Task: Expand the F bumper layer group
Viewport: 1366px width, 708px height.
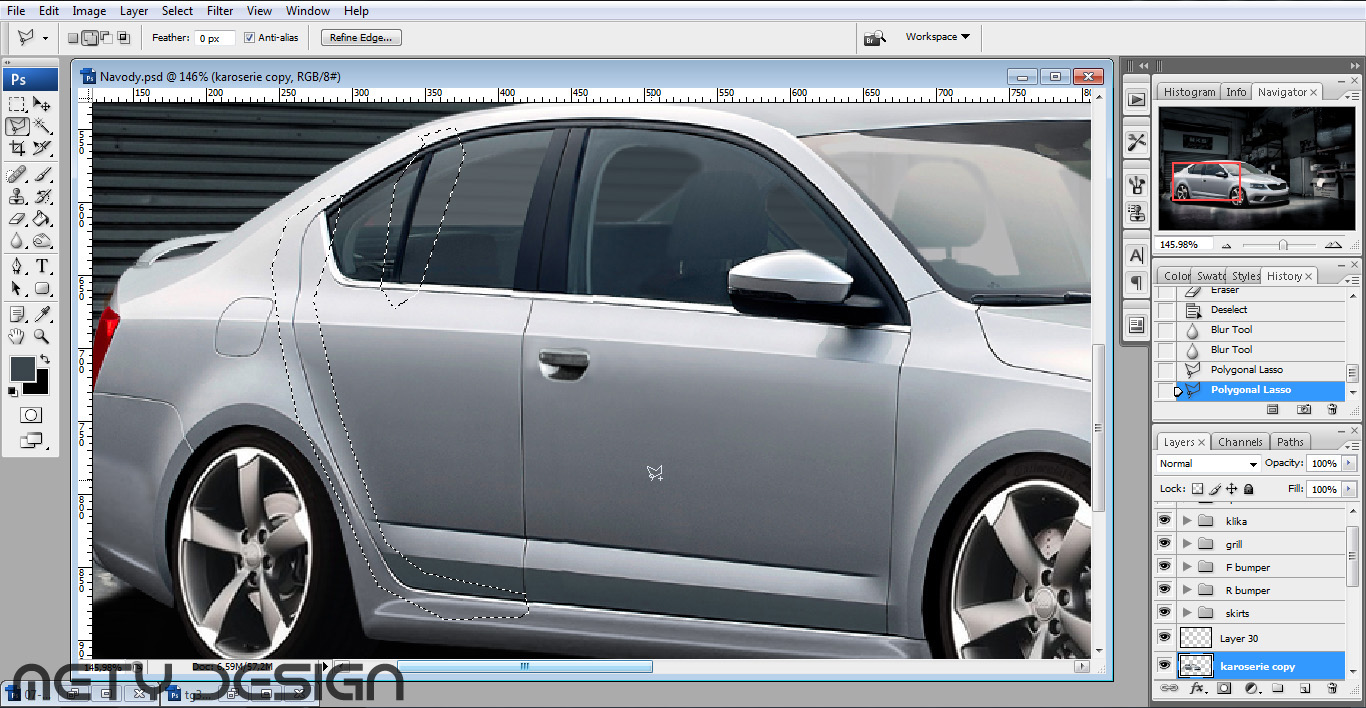Action: pos(1187,567)
